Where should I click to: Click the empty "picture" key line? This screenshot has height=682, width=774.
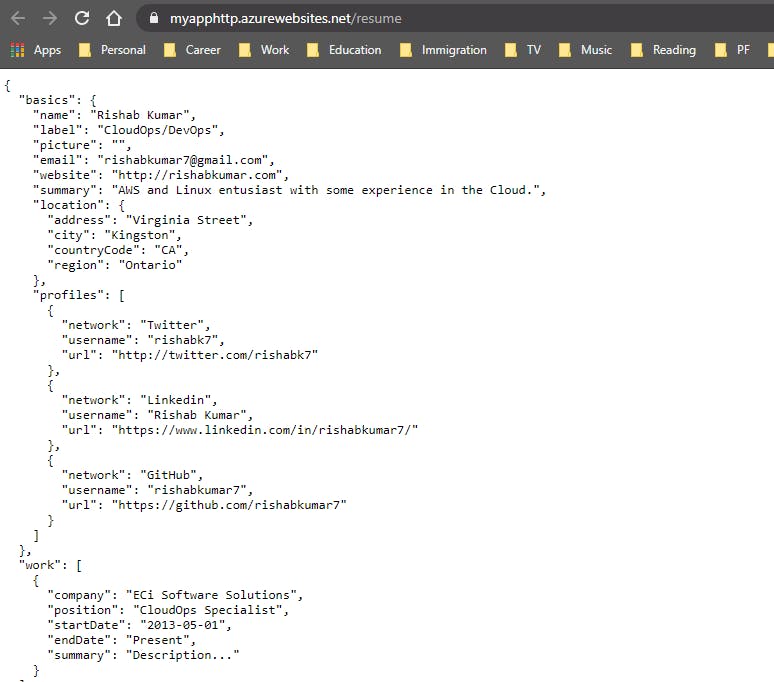82,145
